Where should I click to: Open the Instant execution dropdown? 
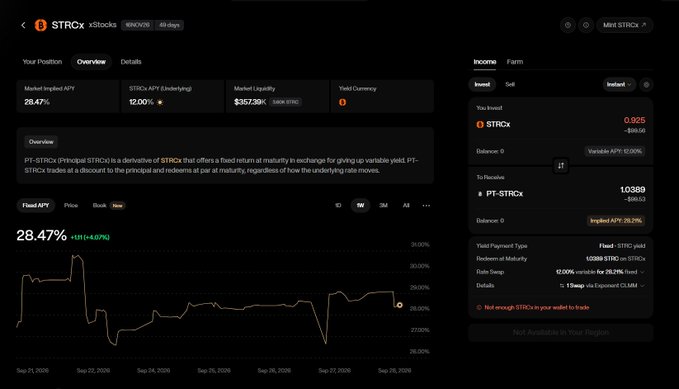(619, 84)
